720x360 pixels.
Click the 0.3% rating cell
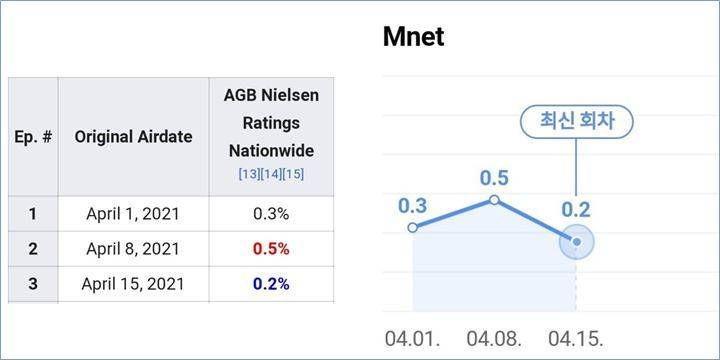click(x=271, y=214)
